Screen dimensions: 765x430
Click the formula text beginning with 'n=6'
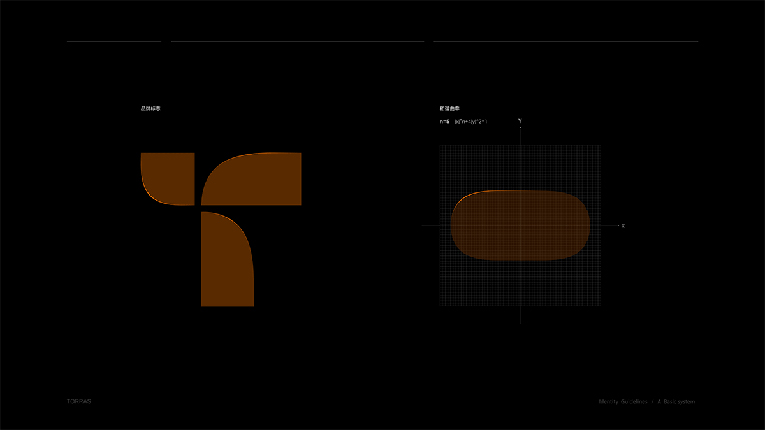pyautogui.click(x=463, y=122)
